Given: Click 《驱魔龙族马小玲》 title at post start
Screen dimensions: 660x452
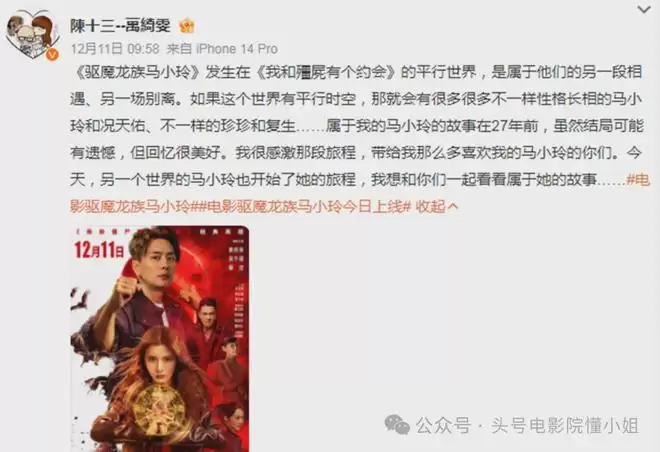Looking at the screenshot, I should [137, 72].
